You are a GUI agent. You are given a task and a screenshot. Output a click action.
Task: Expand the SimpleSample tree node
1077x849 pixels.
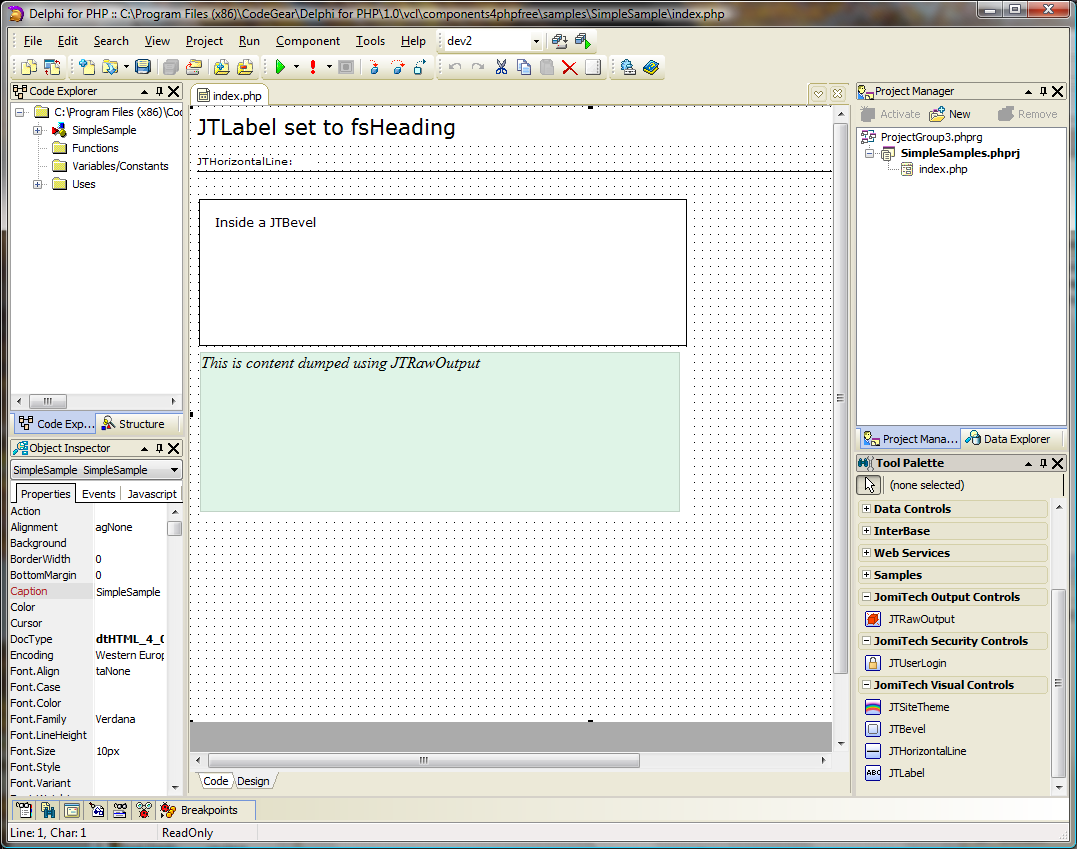(38, 131)
